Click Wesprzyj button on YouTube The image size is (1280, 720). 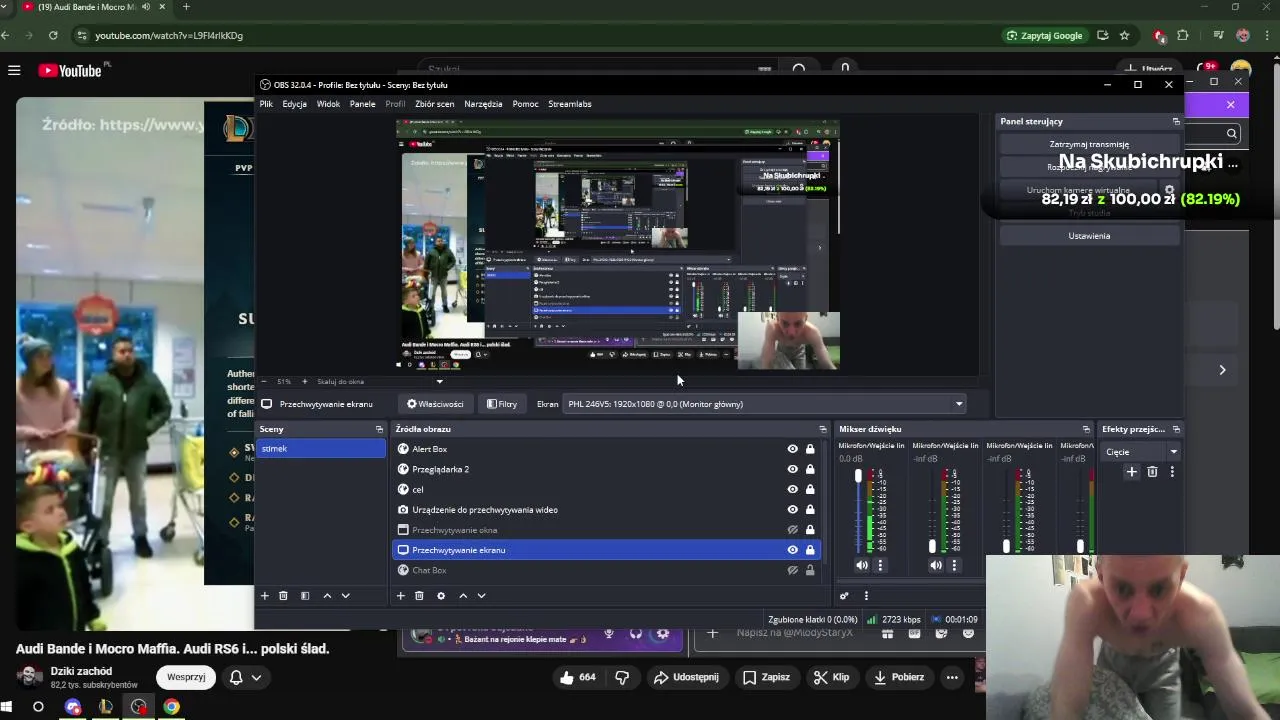coord(186,677)
